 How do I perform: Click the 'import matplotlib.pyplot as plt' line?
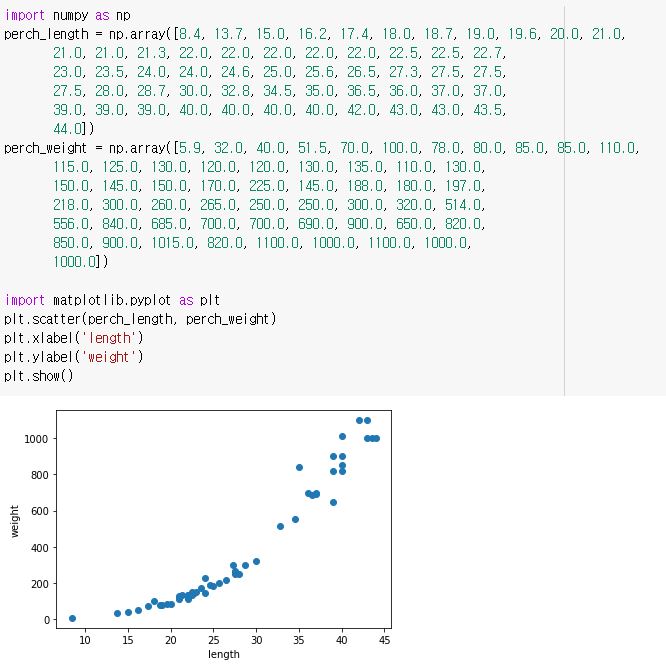tap(112, 300)
